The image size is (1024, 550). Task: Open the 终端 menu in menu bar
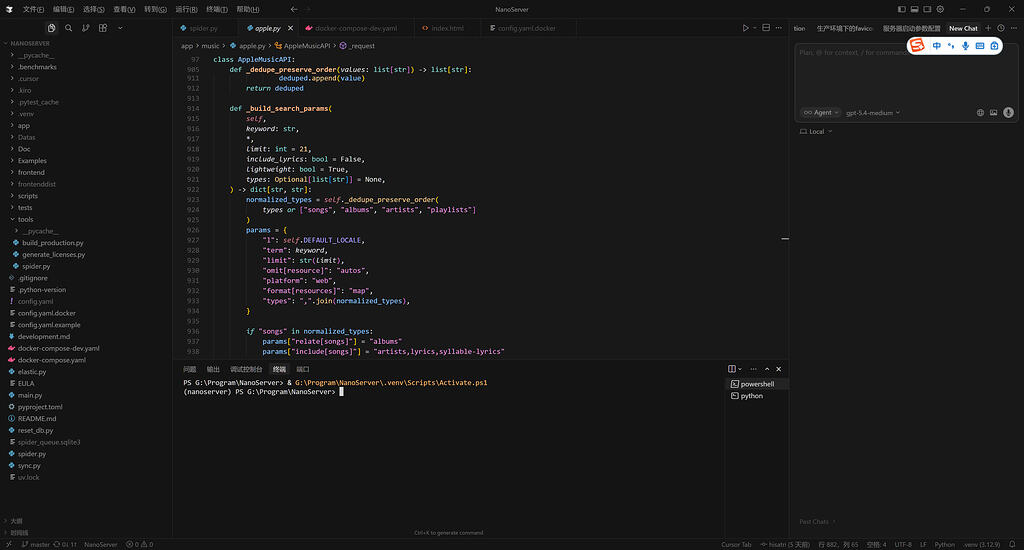[x=217, y=9]
